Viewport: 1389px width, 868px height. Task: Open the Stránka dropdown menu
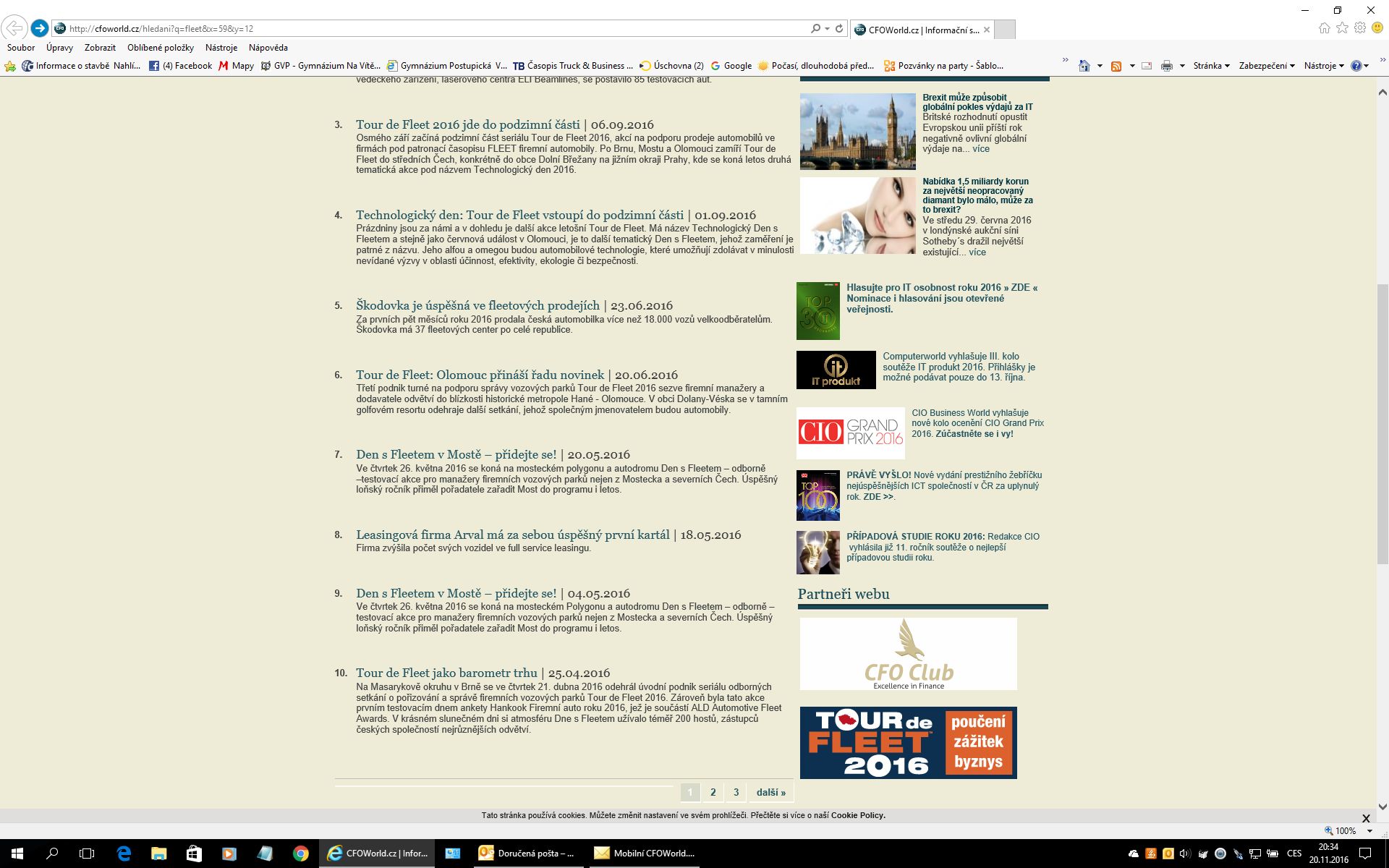1212,66
